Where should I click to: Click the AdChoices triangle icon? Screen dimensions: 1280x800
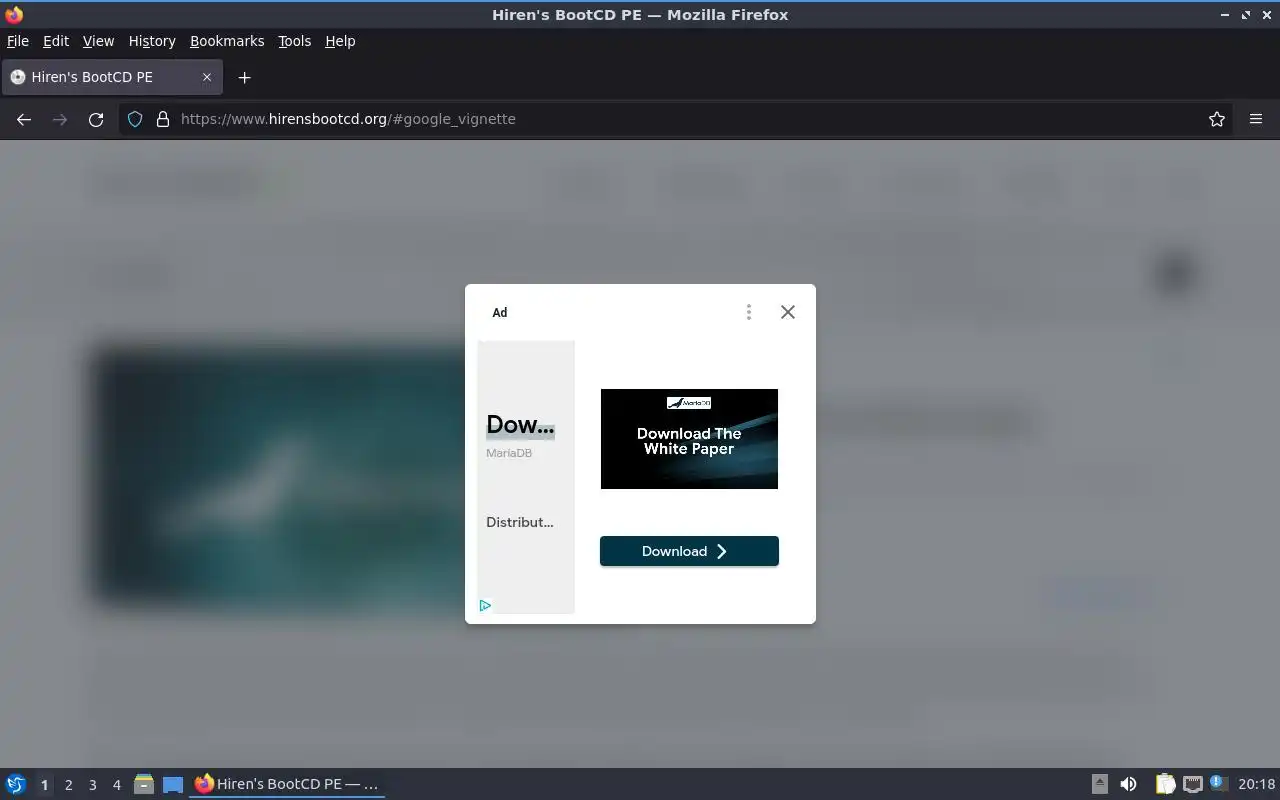coord(485,605)
